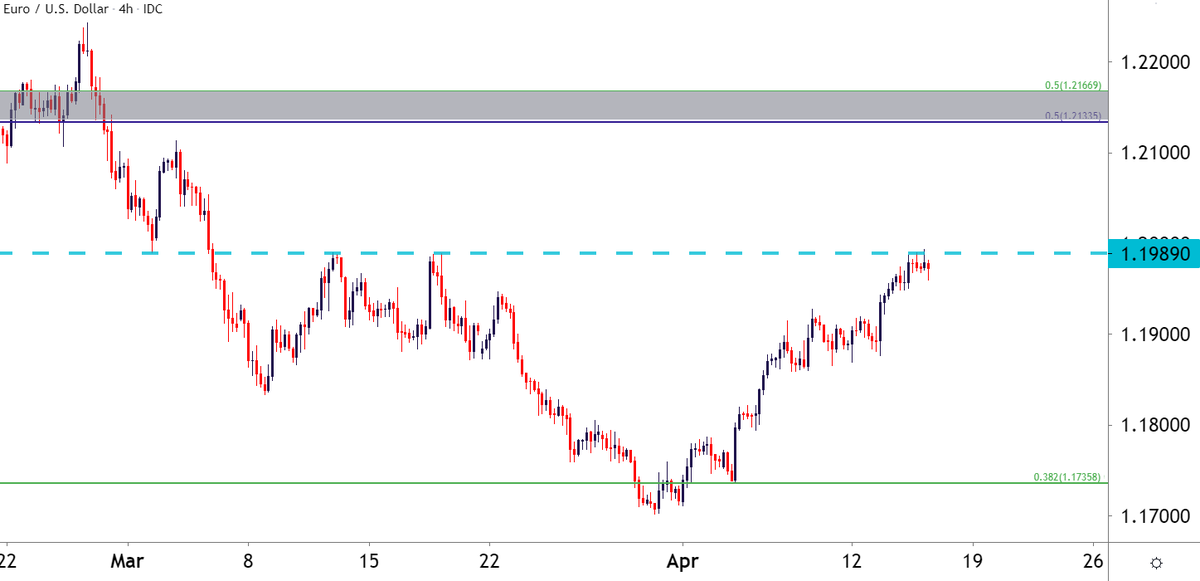Click the 26 date label on time axis
Image resolution: width=1200 pixels, height=581 pixels.
click(1094, 560)
